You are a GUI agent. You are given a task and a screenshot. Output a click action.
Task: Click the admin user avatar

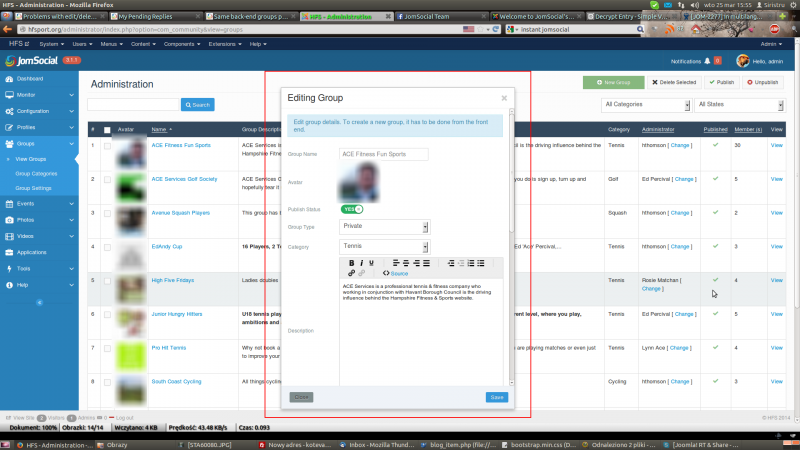743,61
